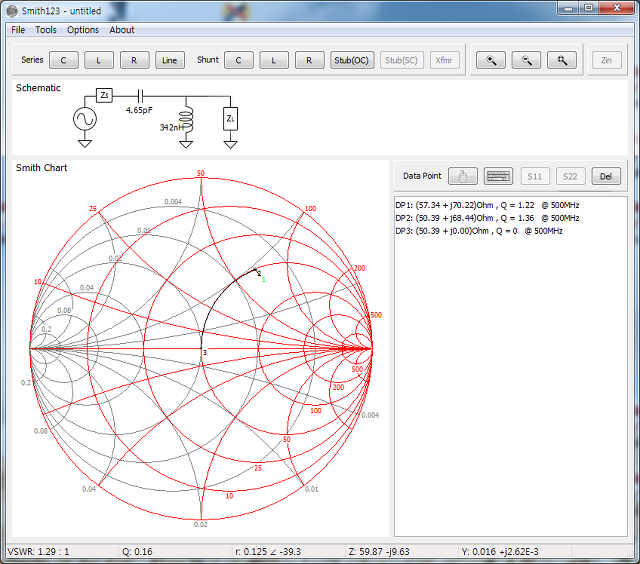Add data point using keyboard icon button
The width and height of the screenshot is (640, 564).
click(x=498, y=176)
